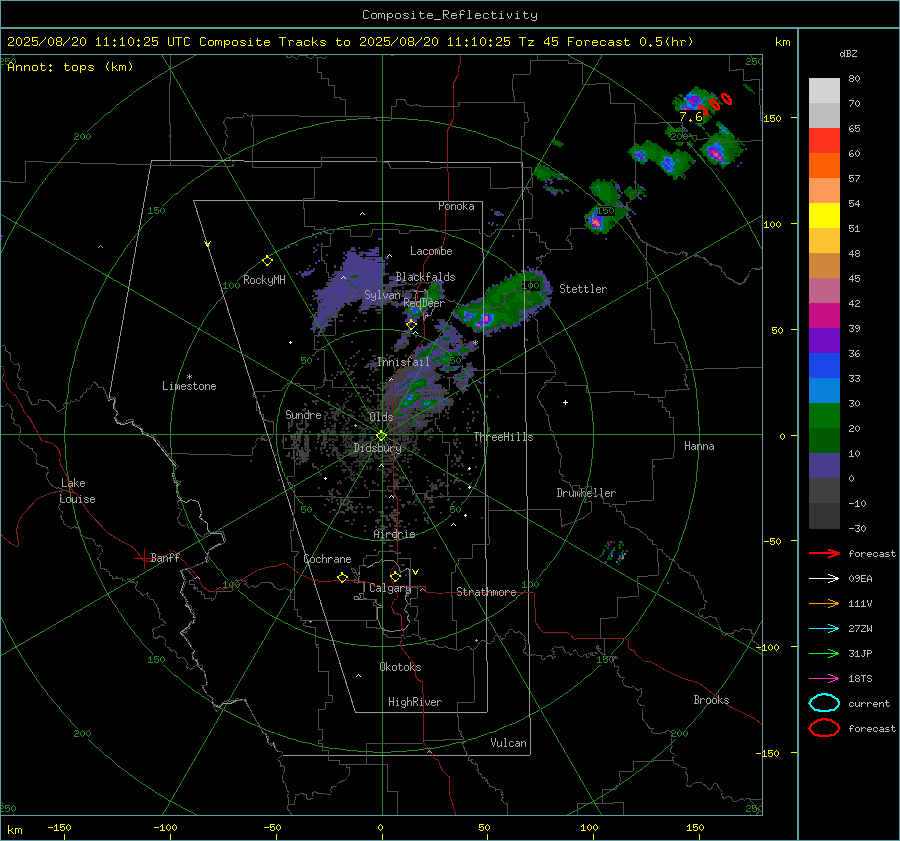Click the cyan current ellipse legend icon

[x=824, y=703]
